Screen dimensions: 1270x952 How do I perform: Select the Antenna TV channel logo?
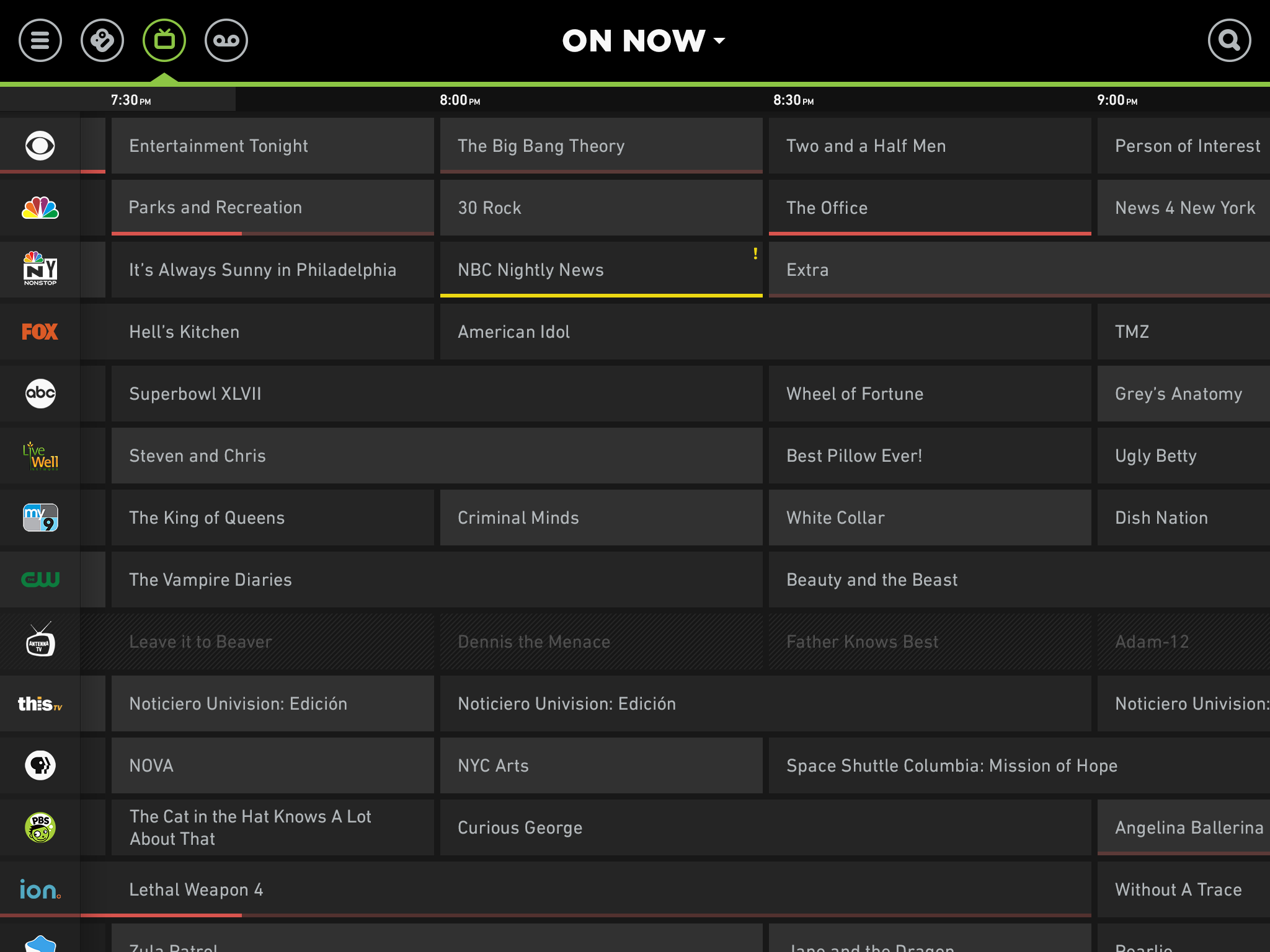[40, 640]
